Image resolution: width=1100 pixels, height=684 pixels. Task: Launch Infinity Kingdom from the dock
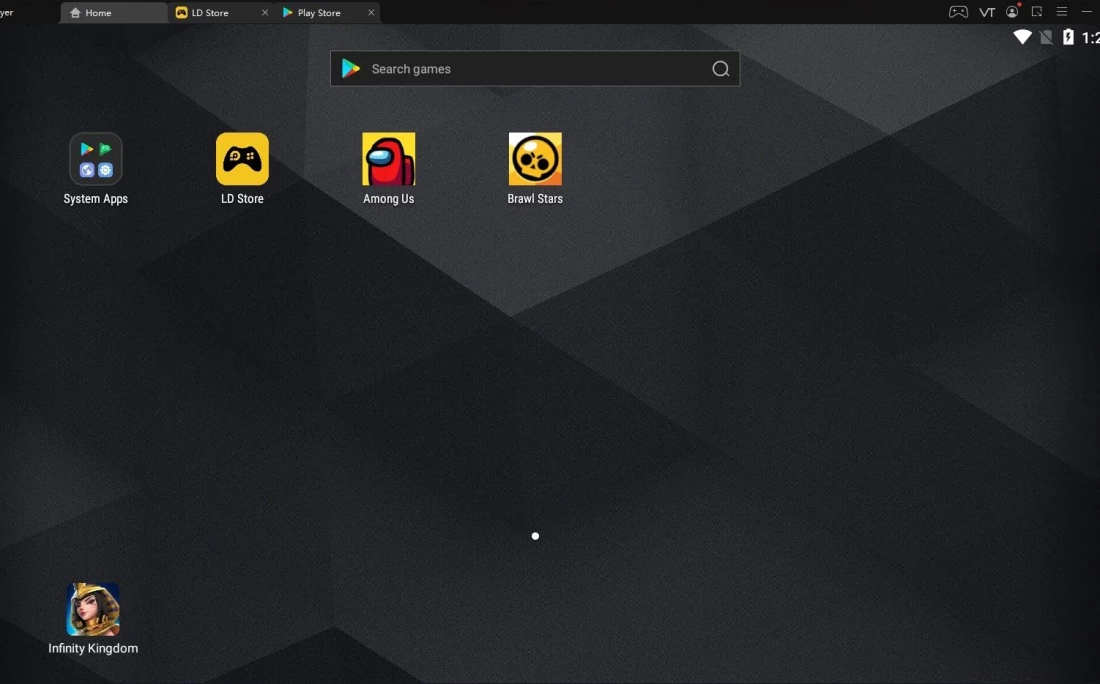click(93, 610)
